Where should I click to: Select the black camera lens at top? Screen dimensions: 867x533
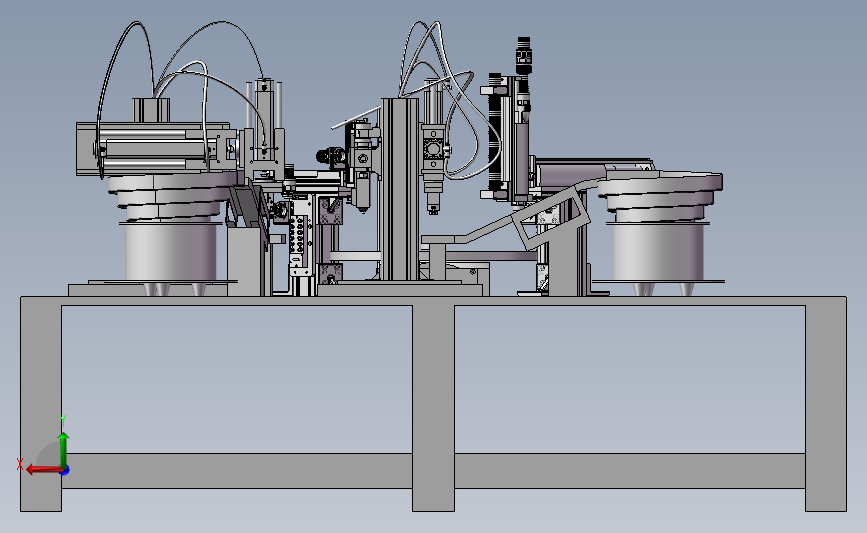pyautogui.click(x=524, y=56)
